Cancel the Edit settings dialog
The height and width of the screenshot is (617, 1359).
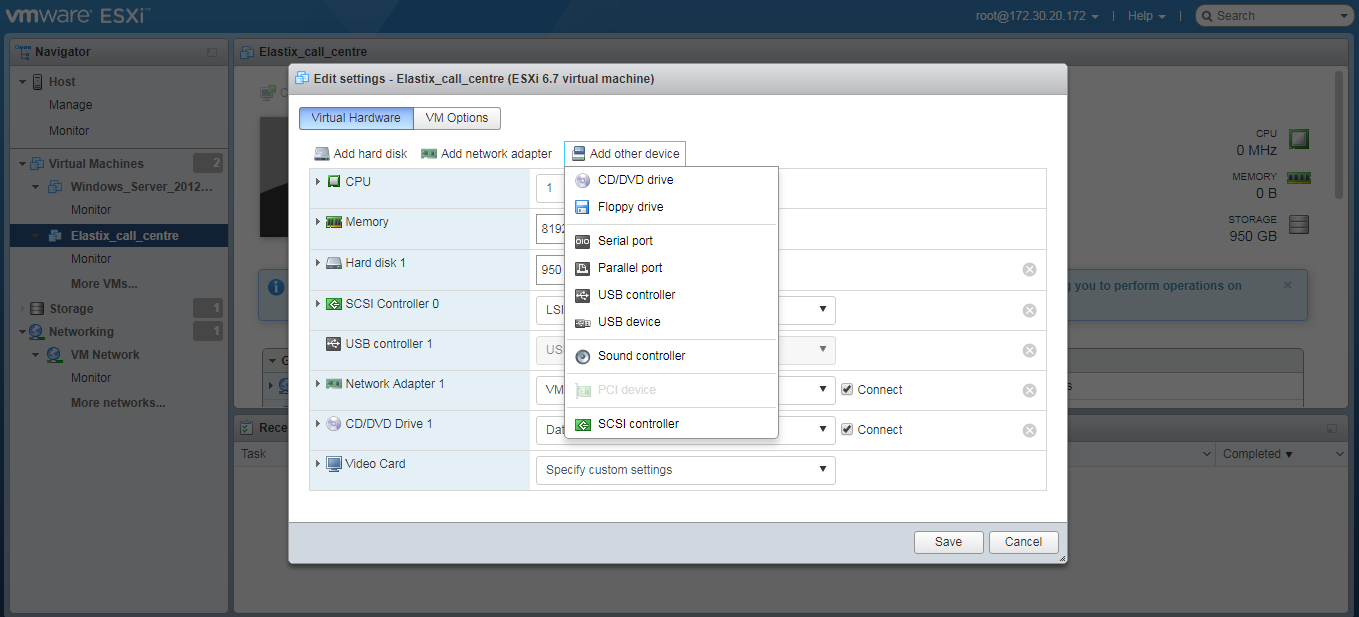coord(1023,542)
